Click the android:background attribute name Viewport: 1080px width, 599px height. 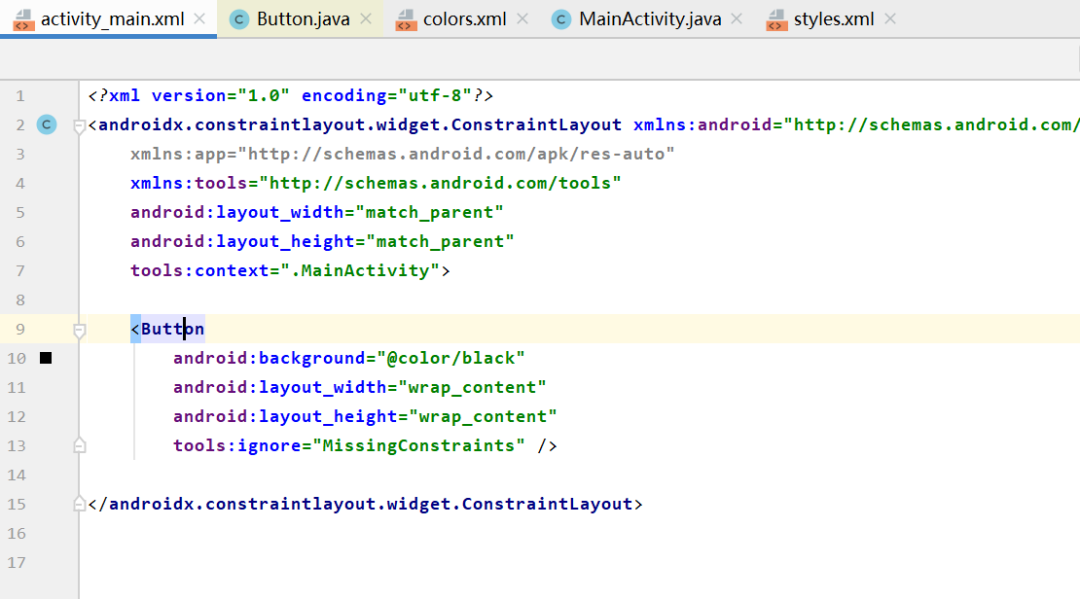coord(269,358)
